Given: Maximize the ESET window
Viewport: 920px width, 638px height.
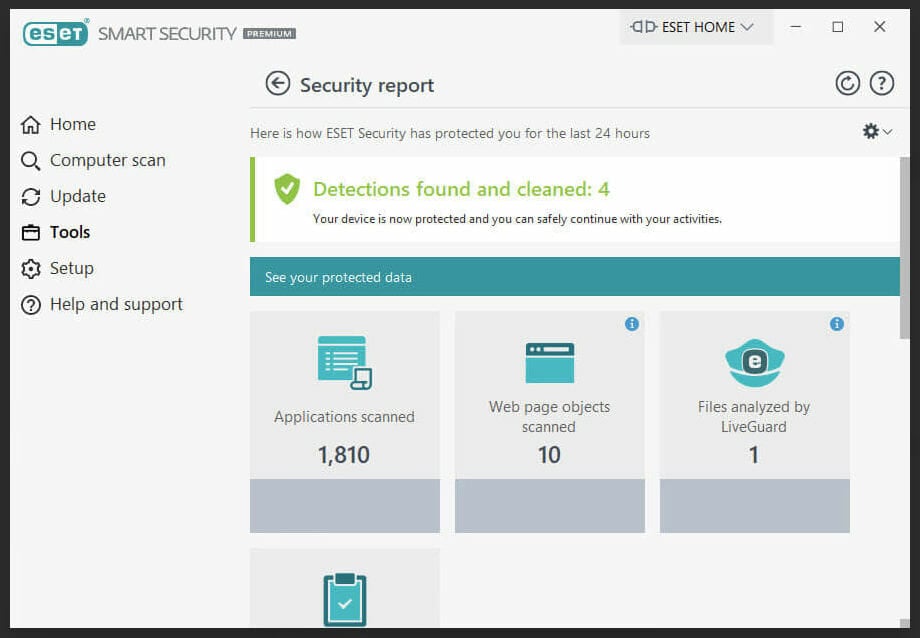Looking at the screenshot, I should tap(838, 27).
